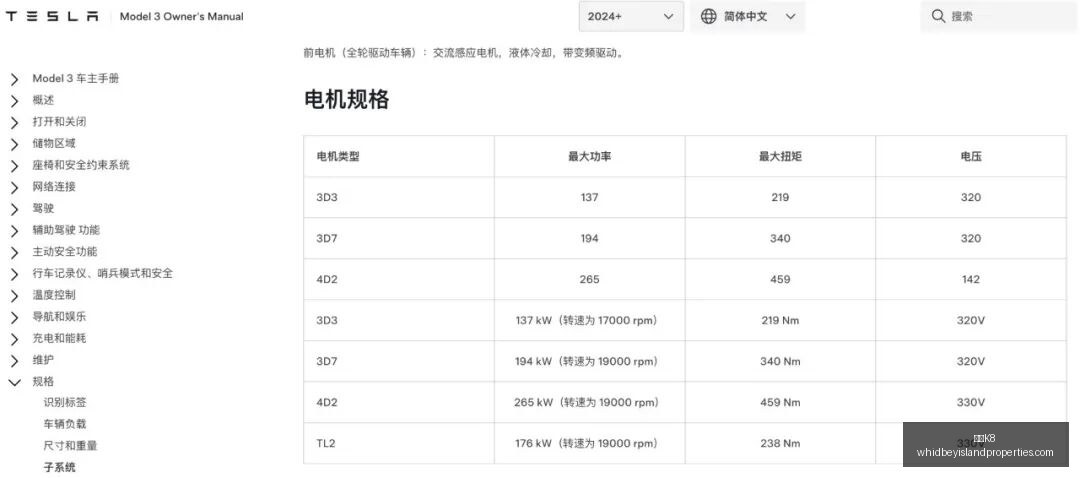Open the 温度控制 sidebar item
The height and width of the screenshot is (478, 1080).
[x=54, y=295]
